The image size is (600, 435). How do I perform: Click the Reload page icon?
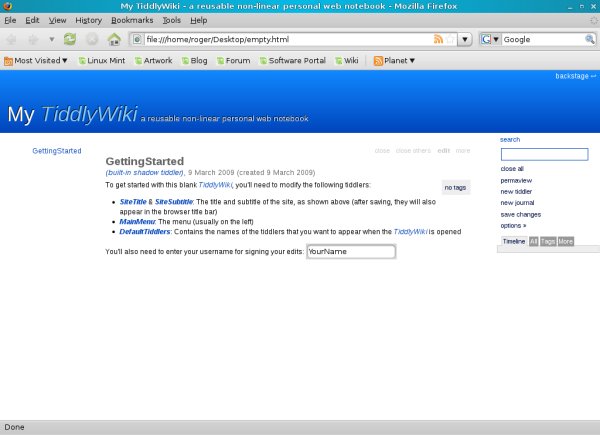tap(69, 40)
